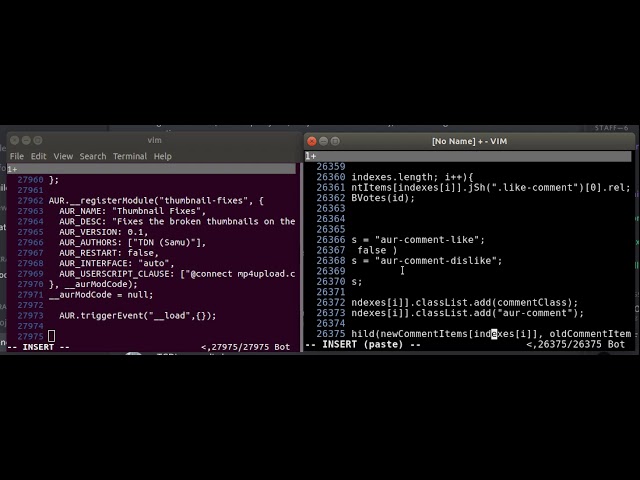Minimize the [No Name] VIM window
640x480 pixels.
pos(324,141)
